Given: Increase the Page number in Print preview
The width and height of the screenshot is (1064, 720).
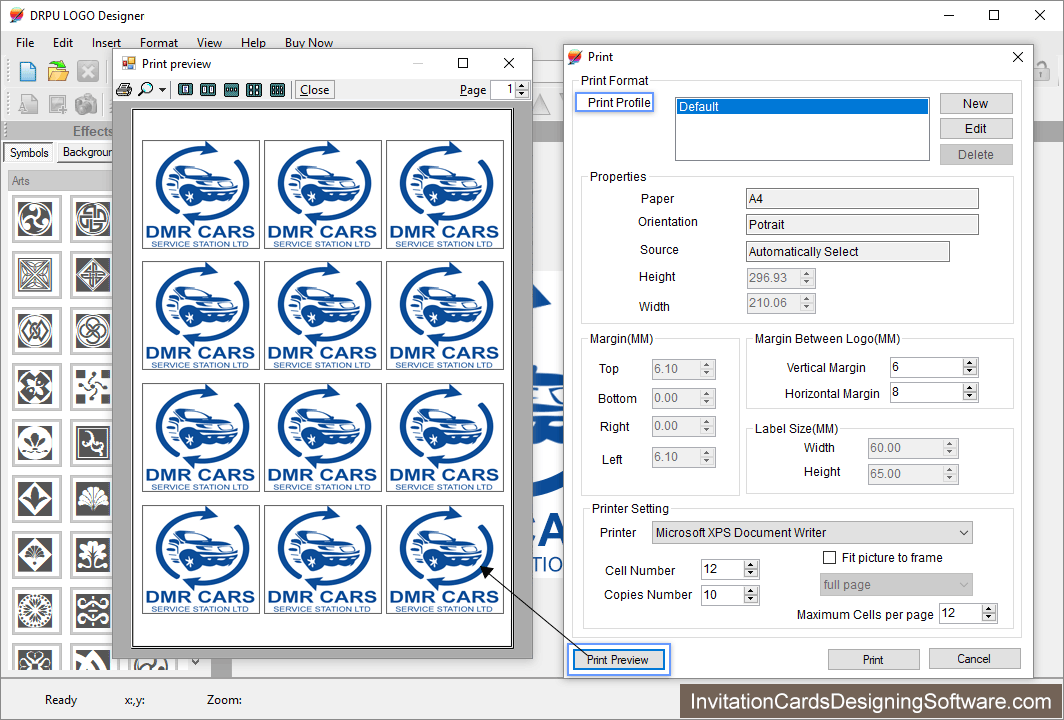Looking at the screenshot, I should pyautogui.click(x=522, y=86).
